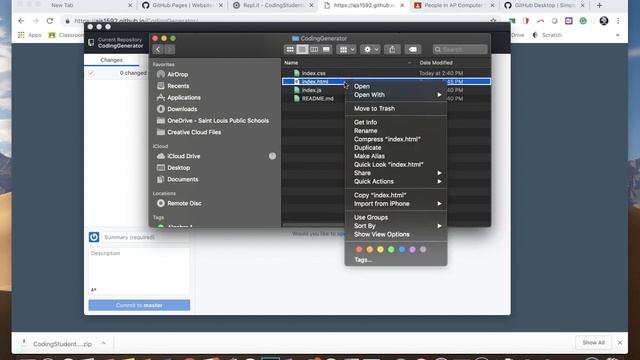Focus the Finder search field
Image resolution: width=640 pixels, height=360 pixels.
pyautogui.click(x=460, y=49)
